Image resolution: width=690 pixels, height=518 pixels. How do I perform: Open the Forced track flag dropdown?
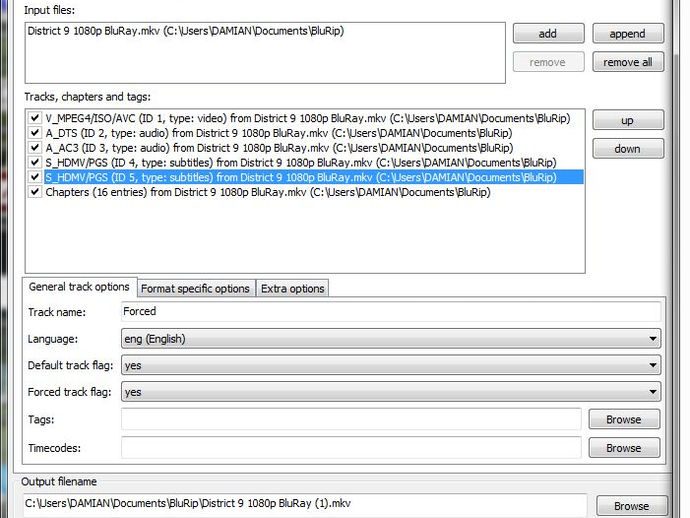(x=391, y=392)
